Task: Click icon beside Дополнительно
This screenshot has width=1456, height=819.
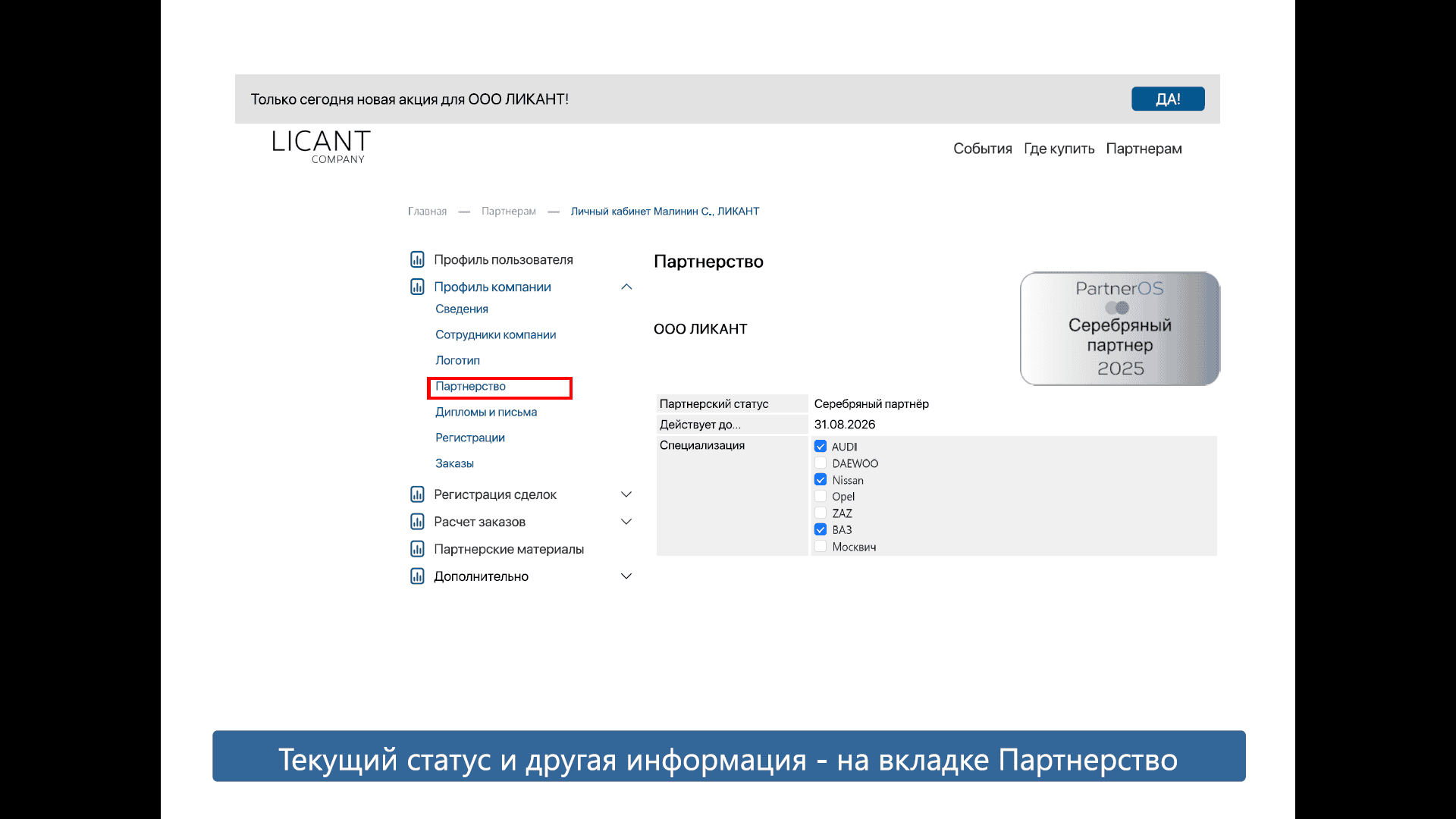Action: [x=417, y=576]
